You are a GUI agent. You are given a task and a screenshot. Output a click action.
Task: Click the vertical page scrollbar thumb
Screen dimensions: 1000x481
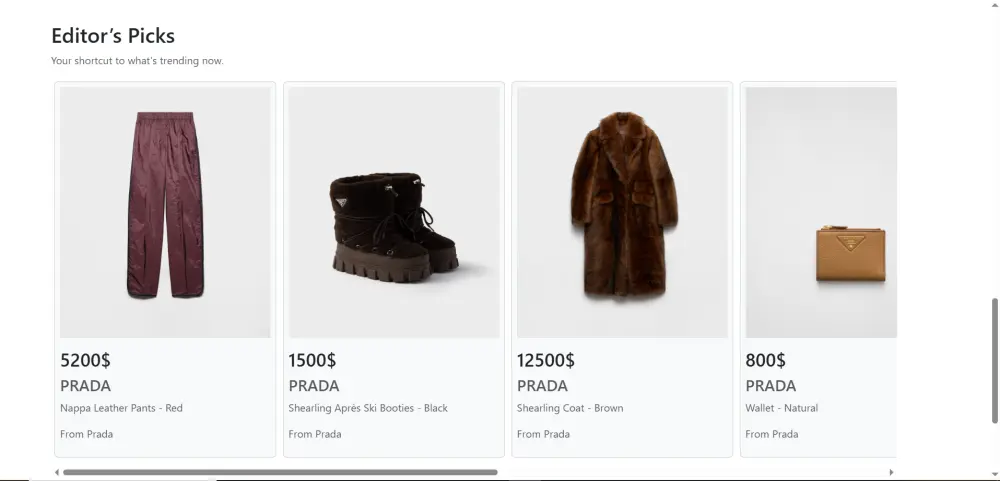tap(994, 360)
